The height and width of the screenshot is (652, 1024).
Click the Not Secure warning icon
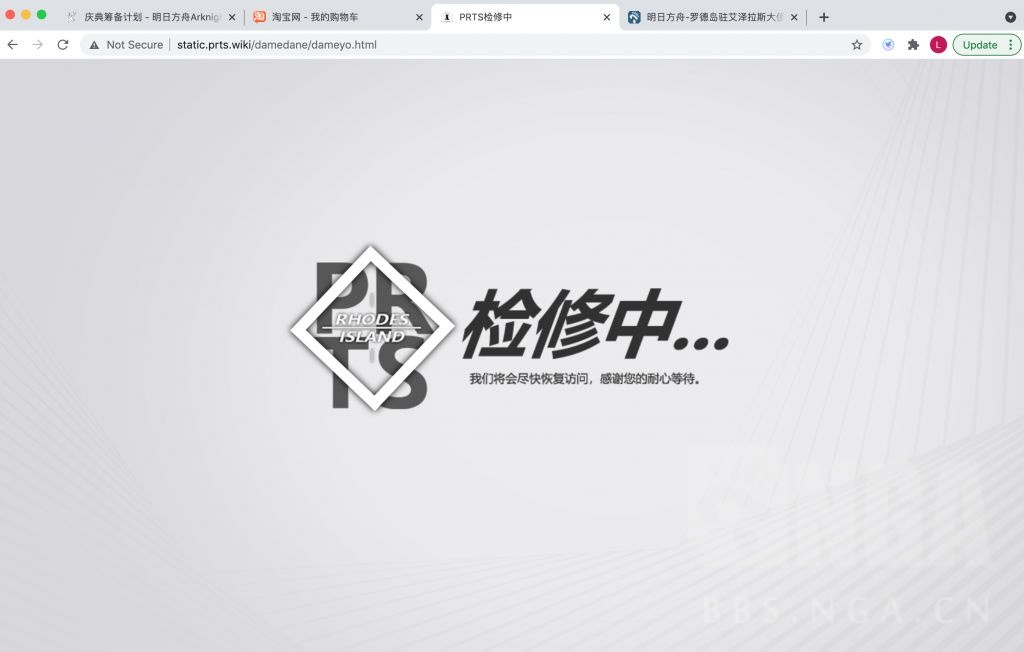93,44
